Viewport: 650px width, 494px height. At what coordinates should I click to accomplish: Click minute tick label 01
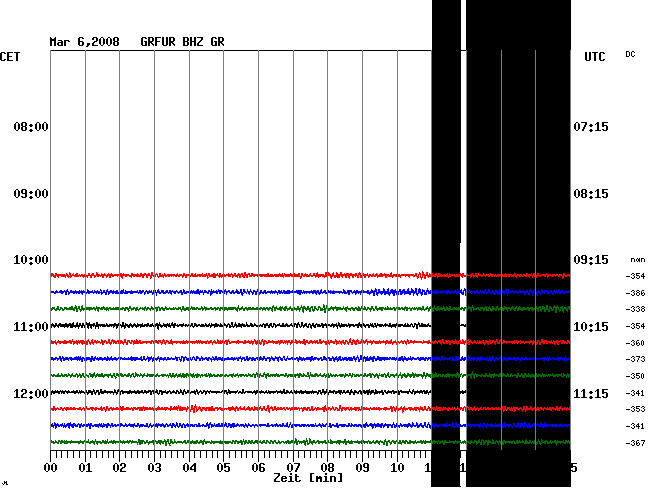85,468
